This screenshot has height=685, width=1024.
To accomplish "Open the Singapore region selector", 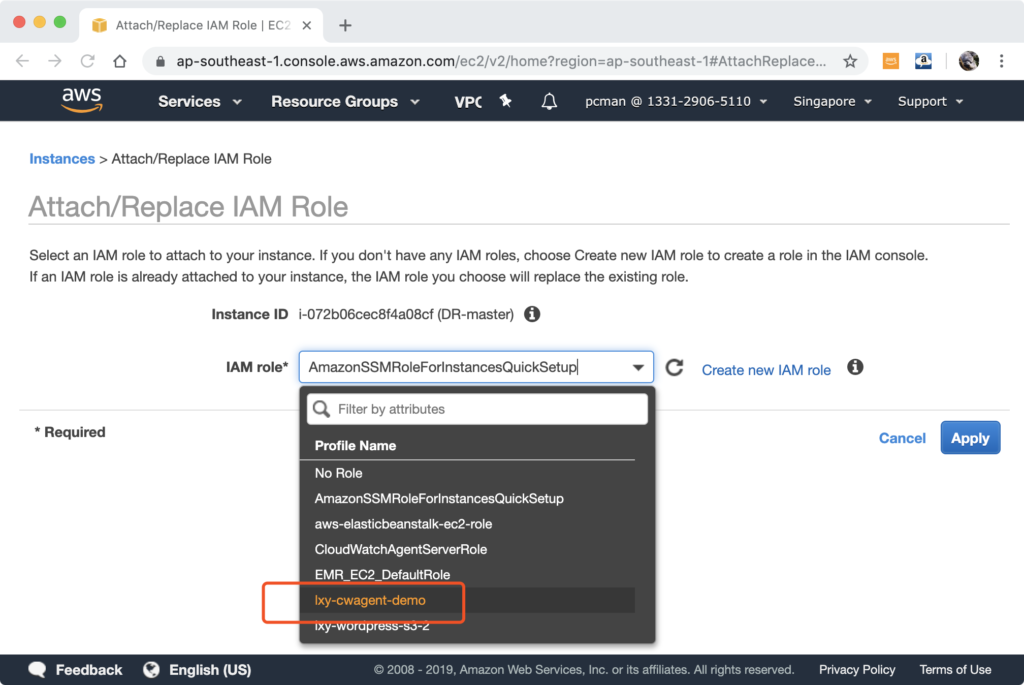I will pos(832,101).
